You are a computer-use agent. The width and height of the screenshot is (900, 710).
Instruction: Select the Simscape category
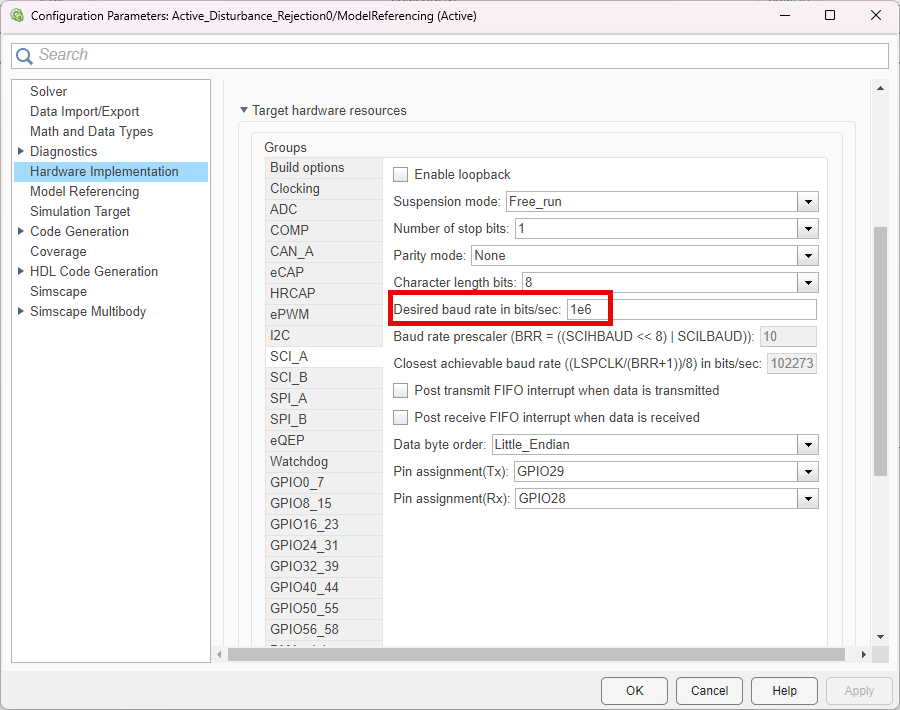[x=58, y=292]
